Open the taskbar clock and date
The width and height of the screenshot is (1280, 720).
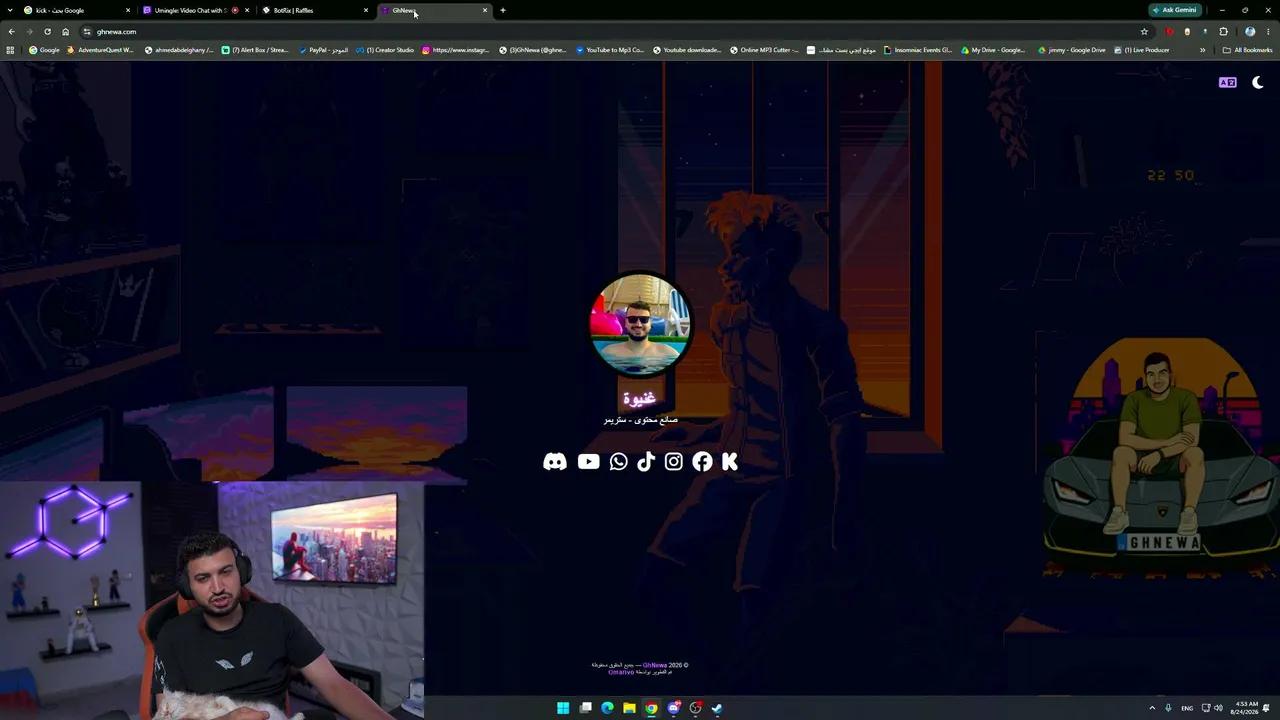(1246, 708)
